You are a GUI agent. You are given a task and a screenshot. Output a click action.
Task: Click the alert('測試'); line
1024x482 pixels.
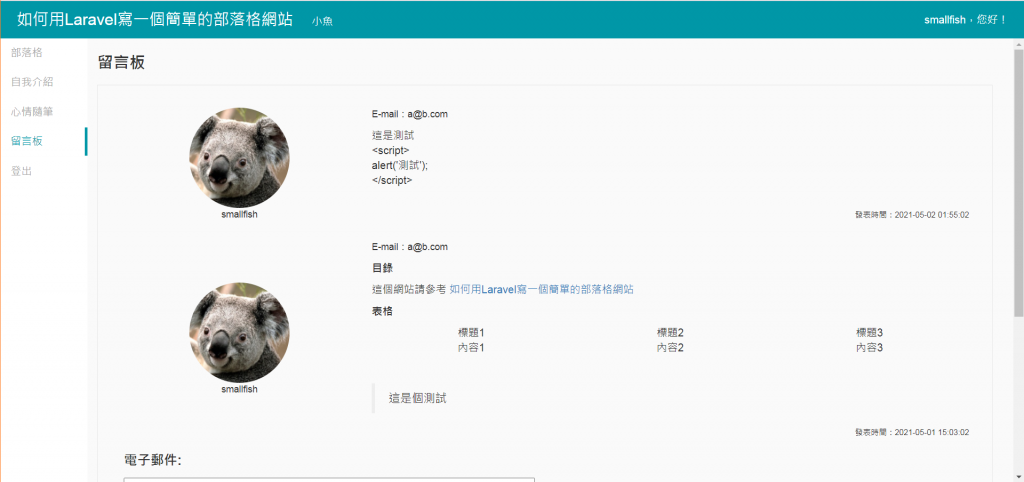(x=400, y=165)
